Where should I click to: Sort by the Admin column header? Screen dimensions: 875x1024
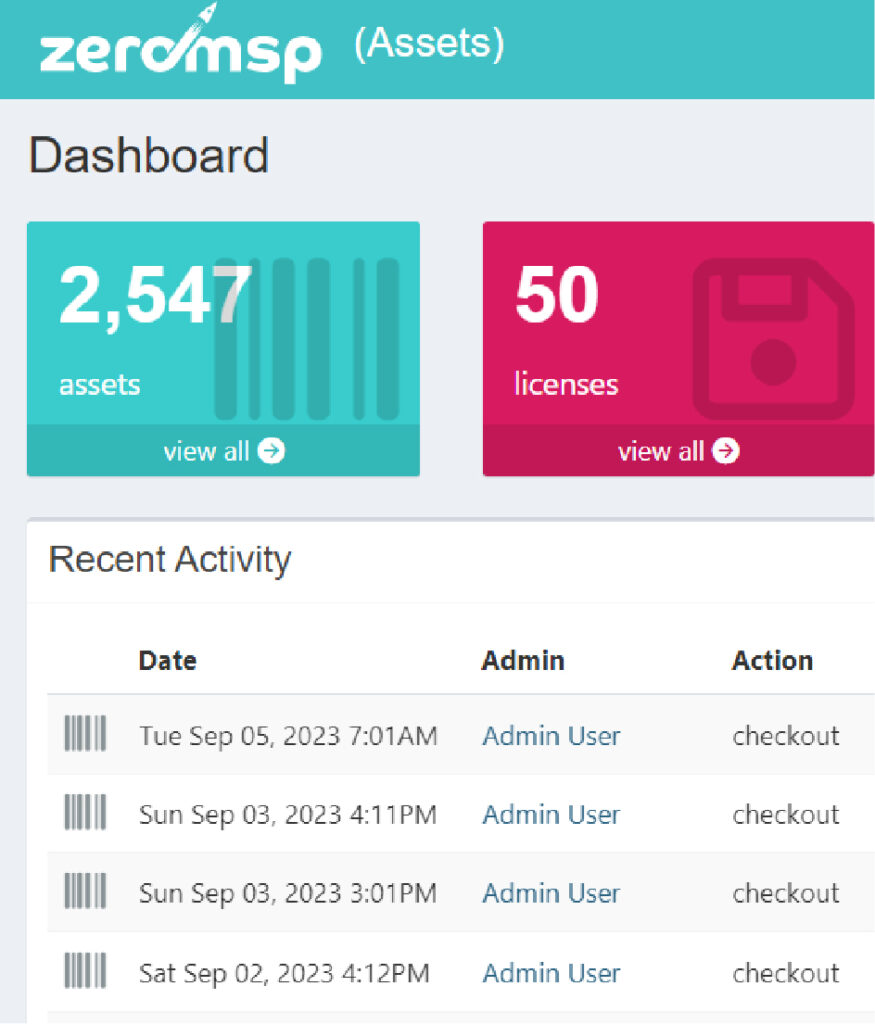[x=523, y=660]
